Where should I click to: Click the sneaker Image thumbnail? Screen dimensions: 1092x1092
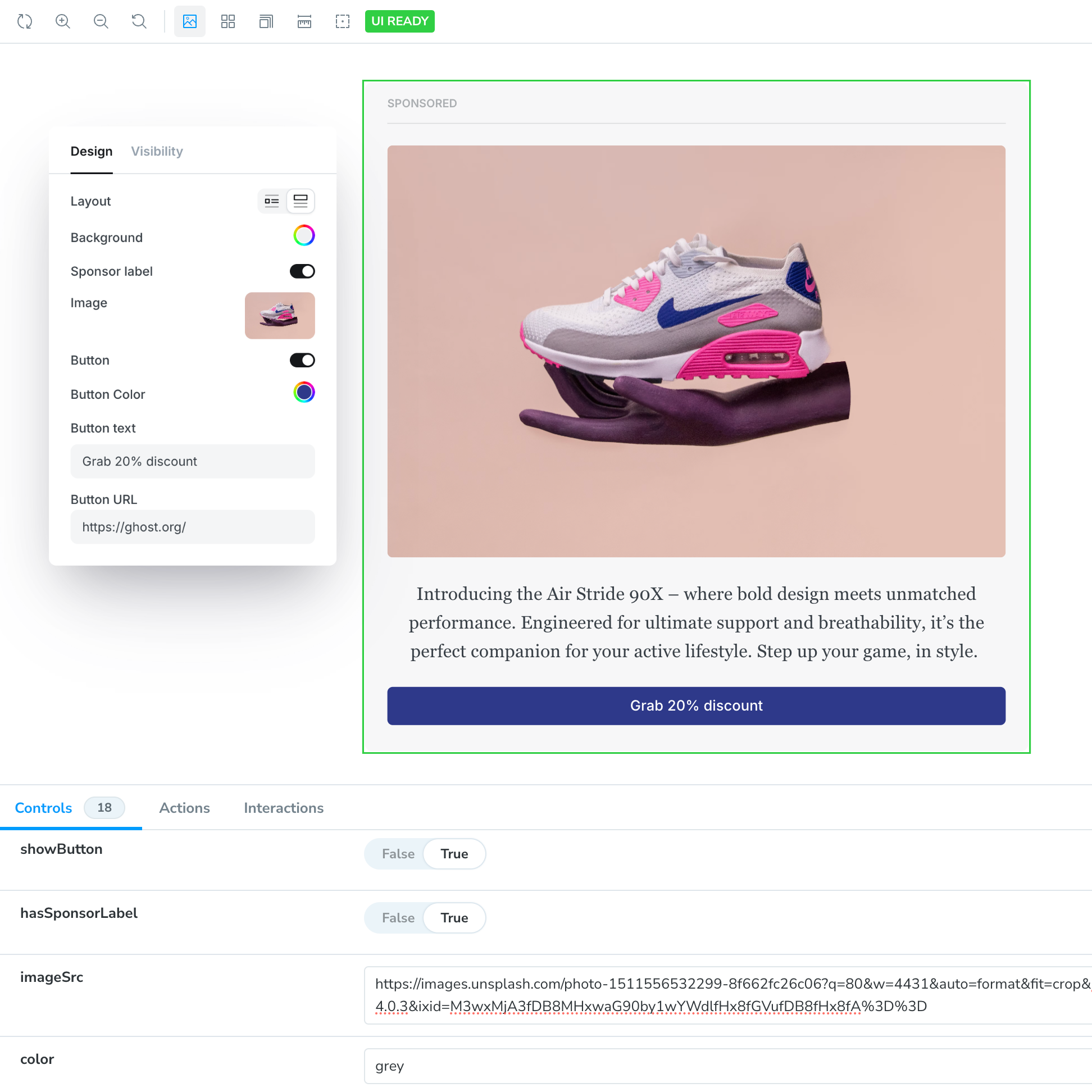pos(279,315)
